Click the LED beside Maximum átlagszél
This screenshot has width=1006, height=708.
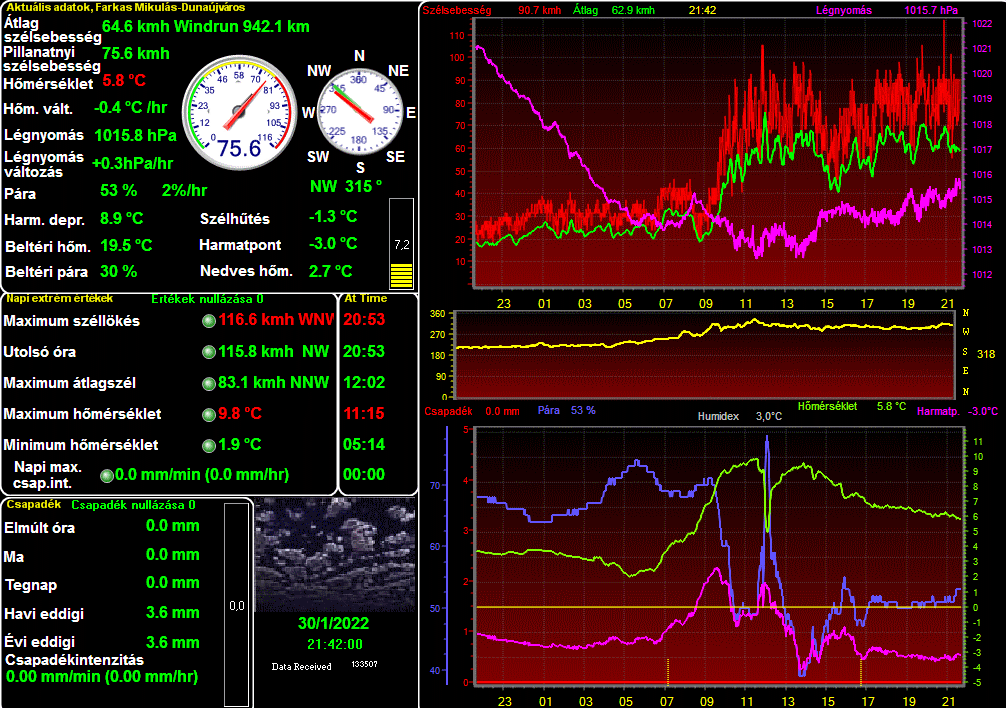point(209,383)
